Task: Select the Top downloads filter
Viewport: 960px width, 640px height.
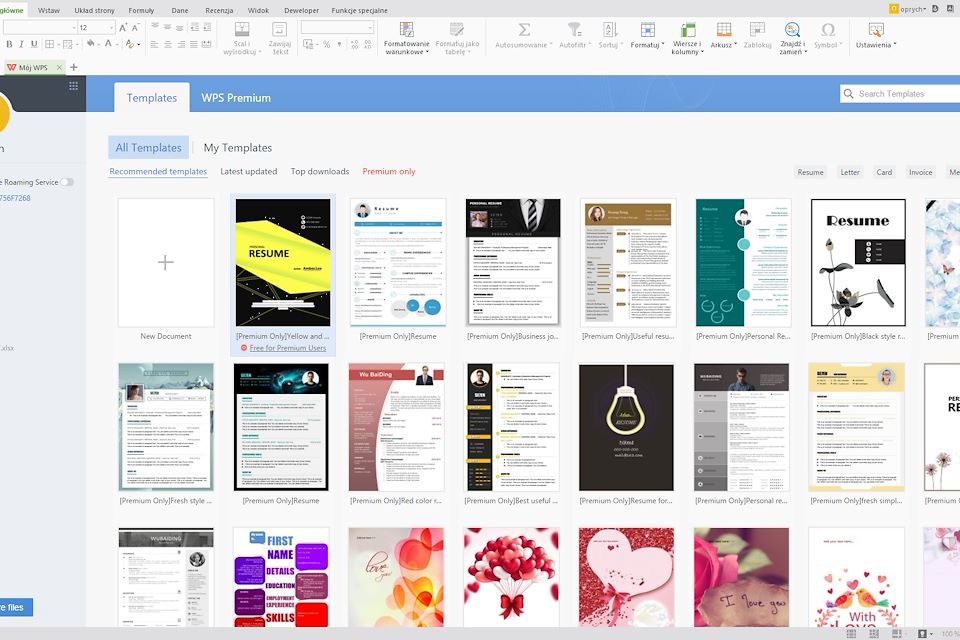Action: (320, 171)
